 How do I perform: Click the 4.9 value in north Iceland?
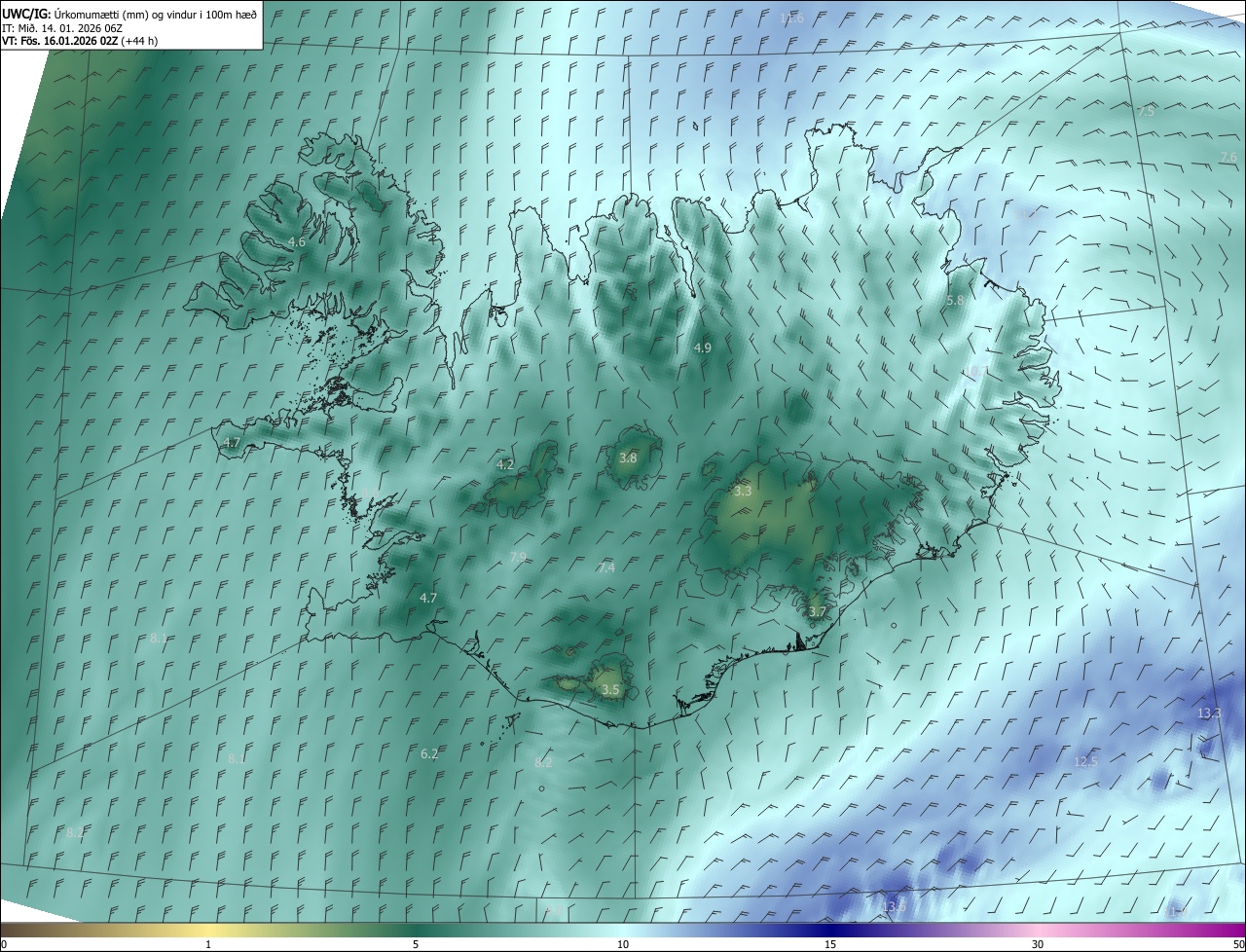tap(703, 348)
